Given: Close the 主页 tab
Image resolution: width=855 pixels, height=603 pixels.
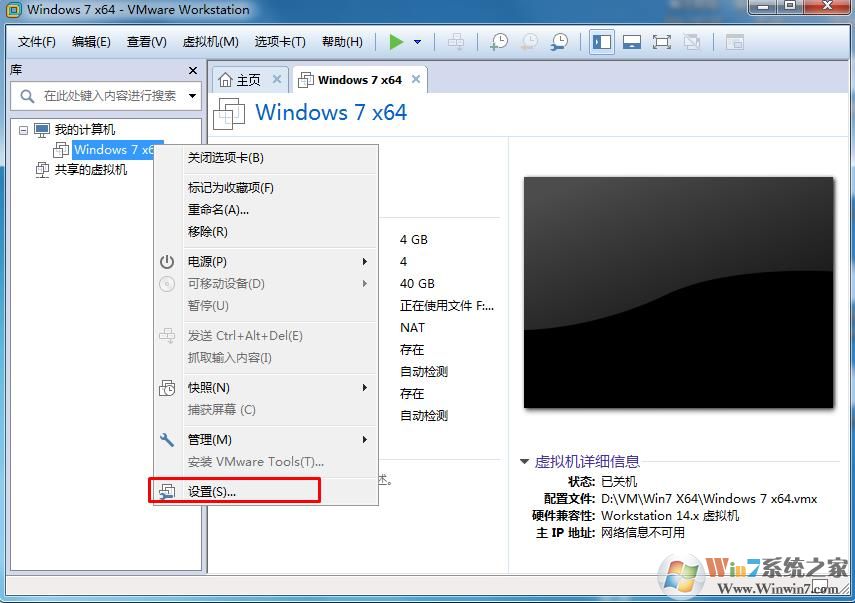Looking at the screenshot, I should [277, 79].
